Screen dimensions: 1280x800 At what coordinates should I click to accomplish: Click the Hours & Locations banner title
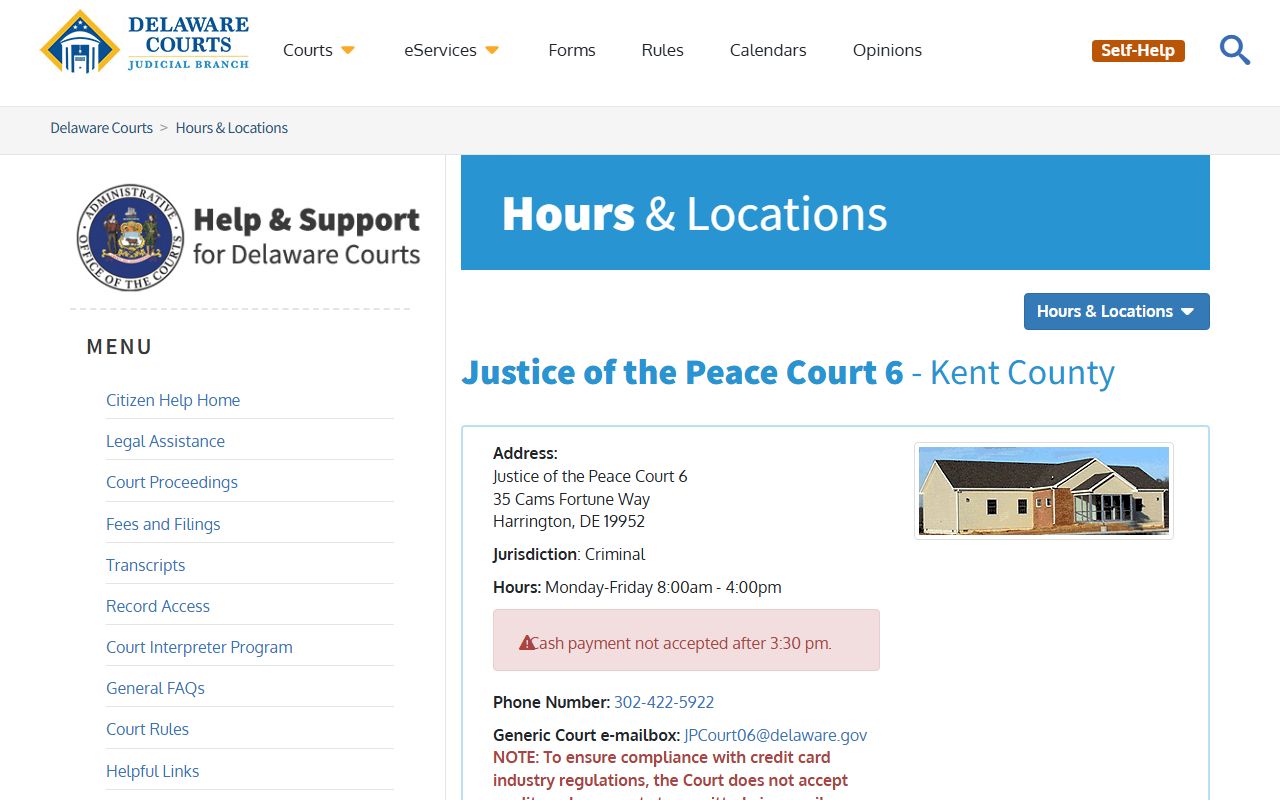(x=694, y=214)
